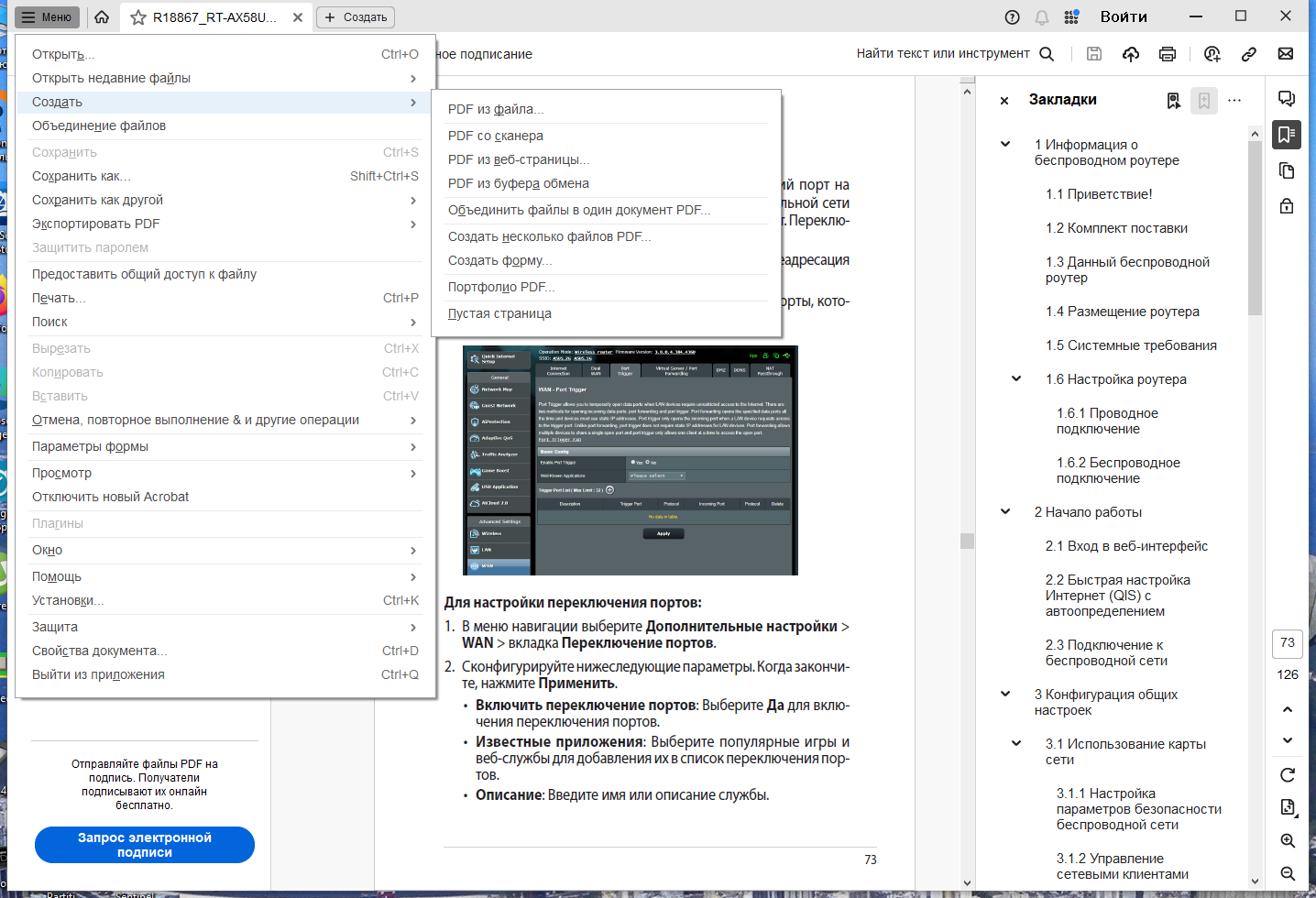Click the 'Войти' sign-in link
The image size is (1316, 898).
click(x=1124, y=17)
